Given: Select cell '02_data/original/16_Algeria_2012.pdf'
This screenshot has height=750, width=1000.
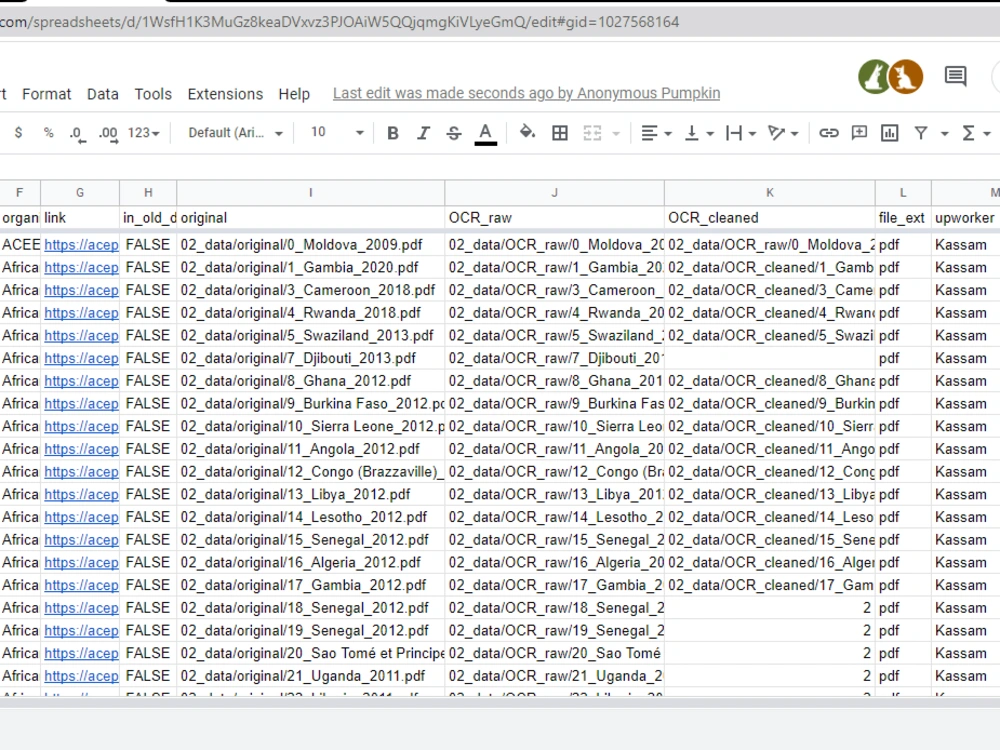Looking at the screenshot, I should 311,562.
